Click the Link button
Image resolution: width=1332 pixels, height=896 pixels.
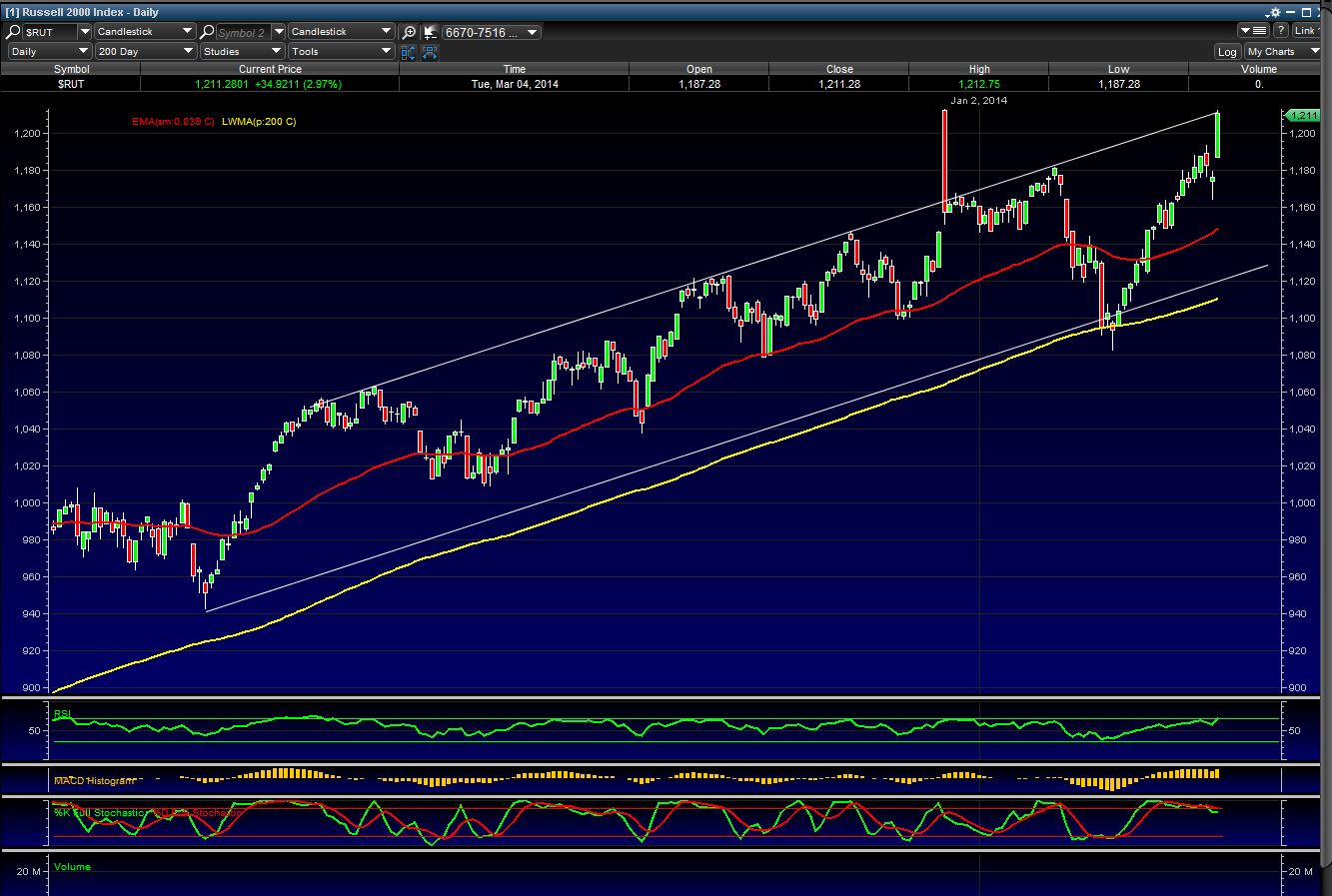coord(1306,31)
